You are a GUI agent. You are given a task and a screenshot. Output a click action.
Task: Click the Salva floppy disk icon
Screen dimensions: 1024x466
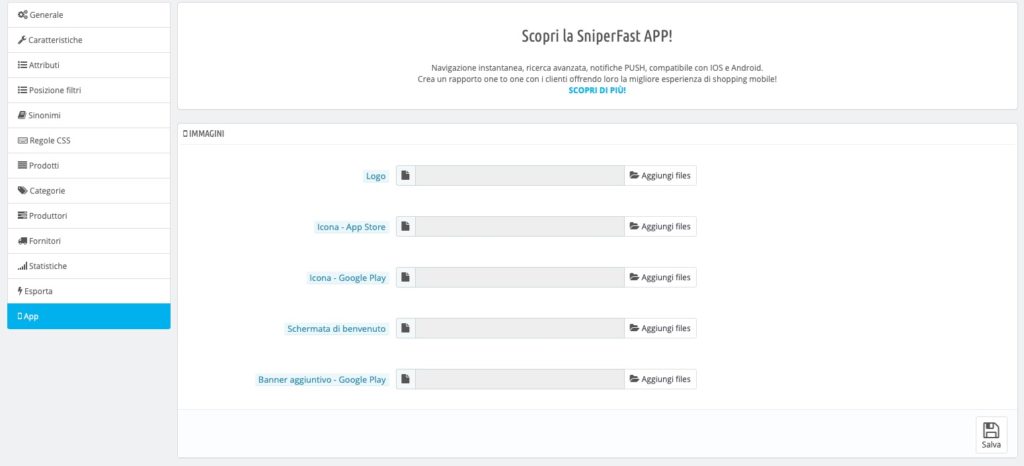coord(991,430)
